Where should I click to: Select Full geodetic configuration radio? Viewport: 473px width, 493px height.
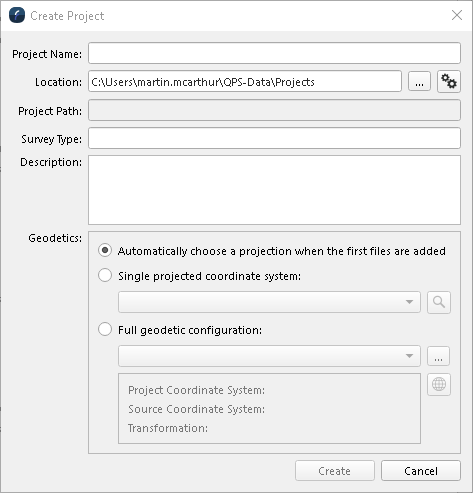105,329
